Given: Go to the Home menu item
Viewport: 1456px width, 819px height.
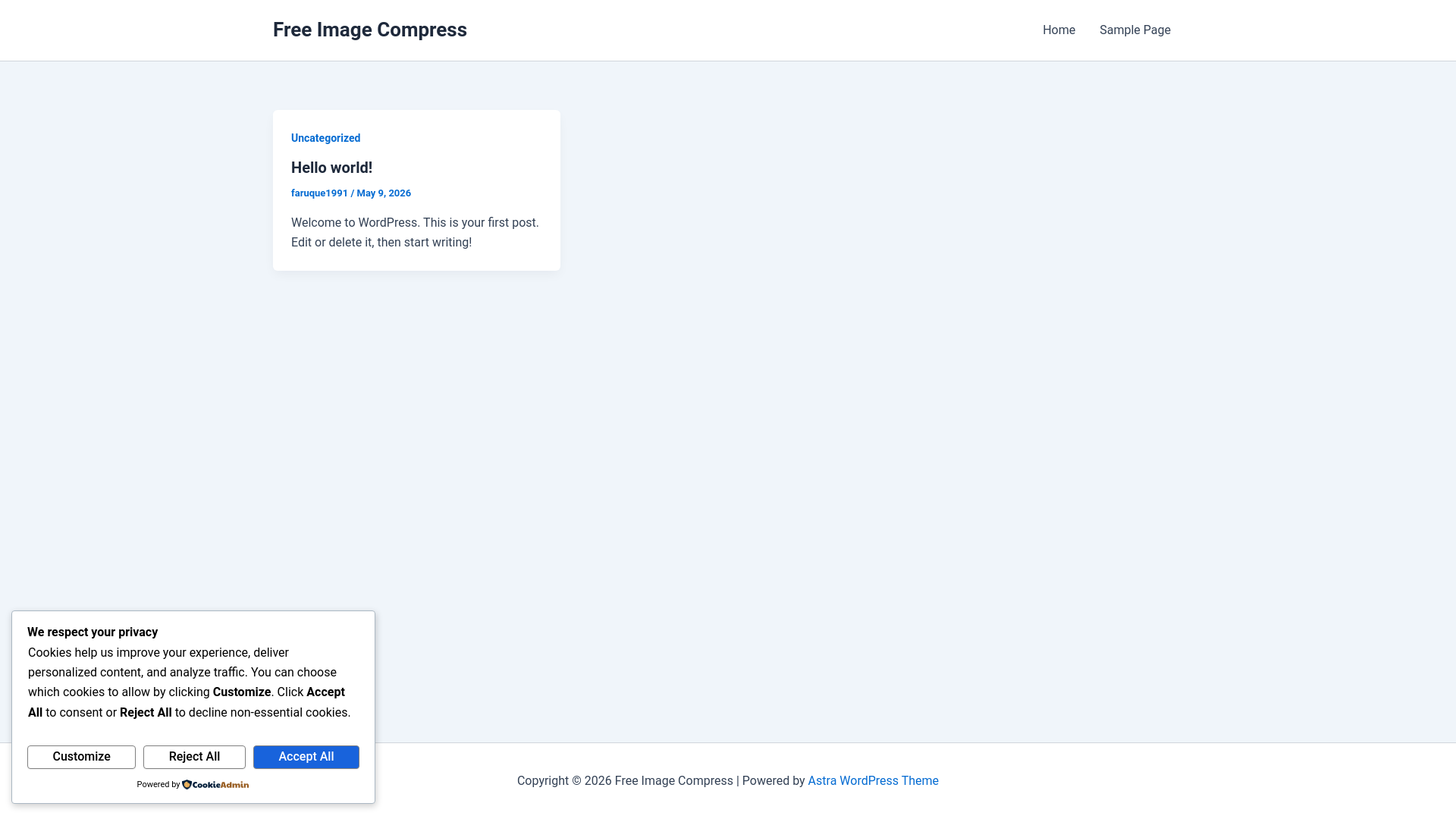Looking at the screenshot, I should click(1059, 30).
